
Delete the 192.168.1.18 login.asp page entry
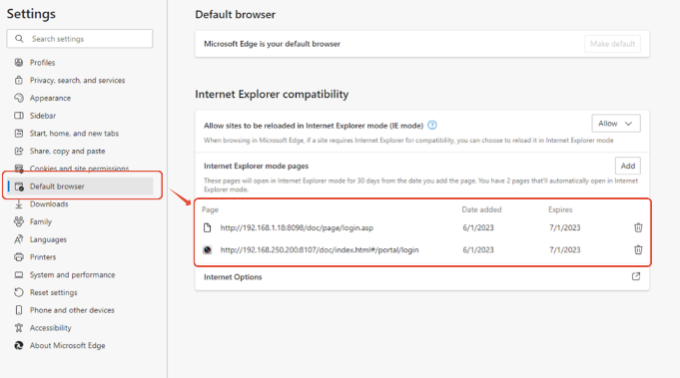[638, 228]
